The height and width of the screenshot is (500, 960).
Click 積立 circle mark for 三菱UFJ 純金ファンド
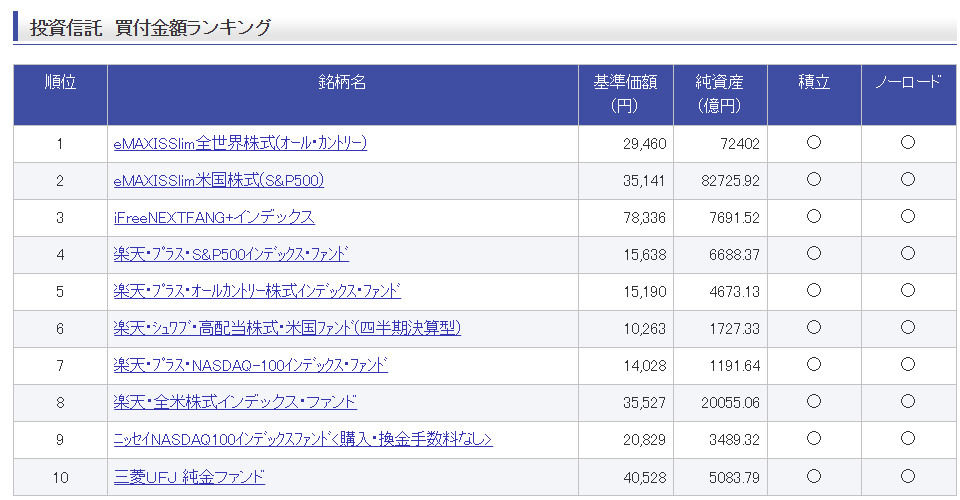click(814, 476)
